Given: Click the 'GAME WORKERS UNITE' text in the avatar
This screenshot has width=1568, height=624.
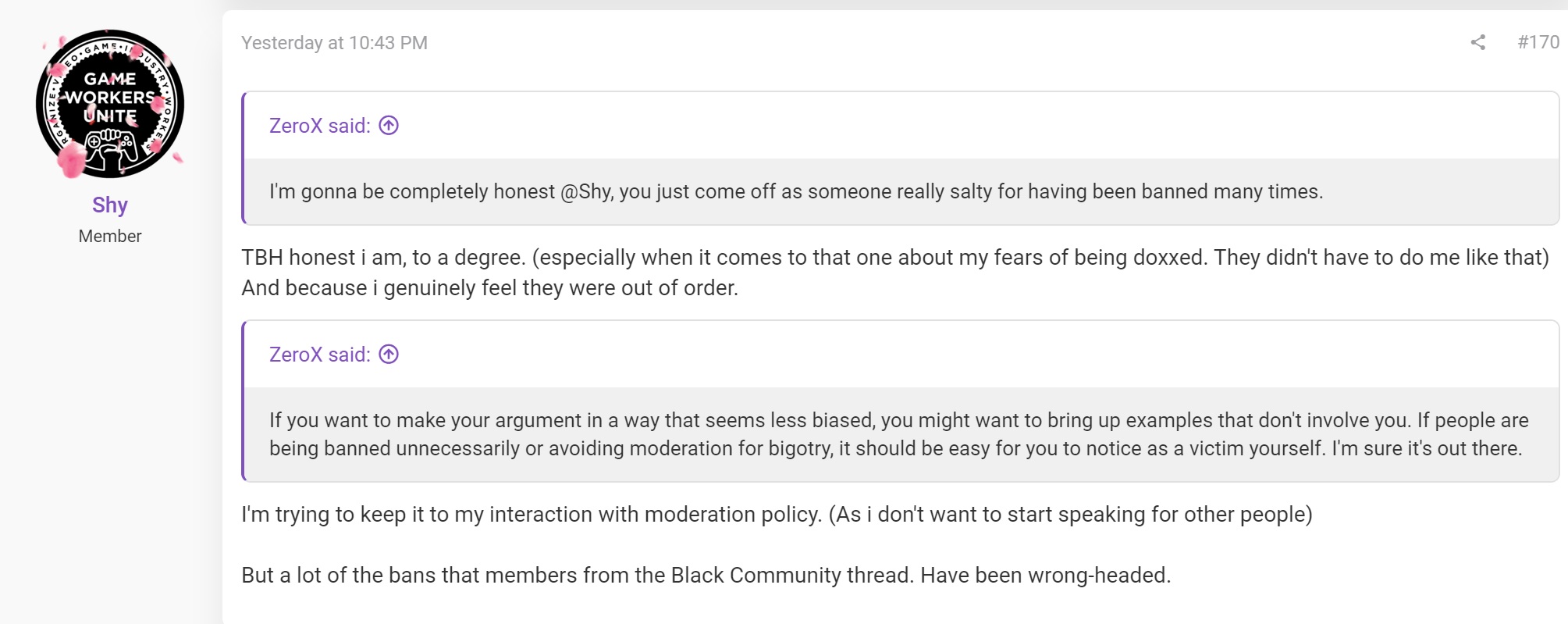Looking at the screenshot, I should coord(110,98).
